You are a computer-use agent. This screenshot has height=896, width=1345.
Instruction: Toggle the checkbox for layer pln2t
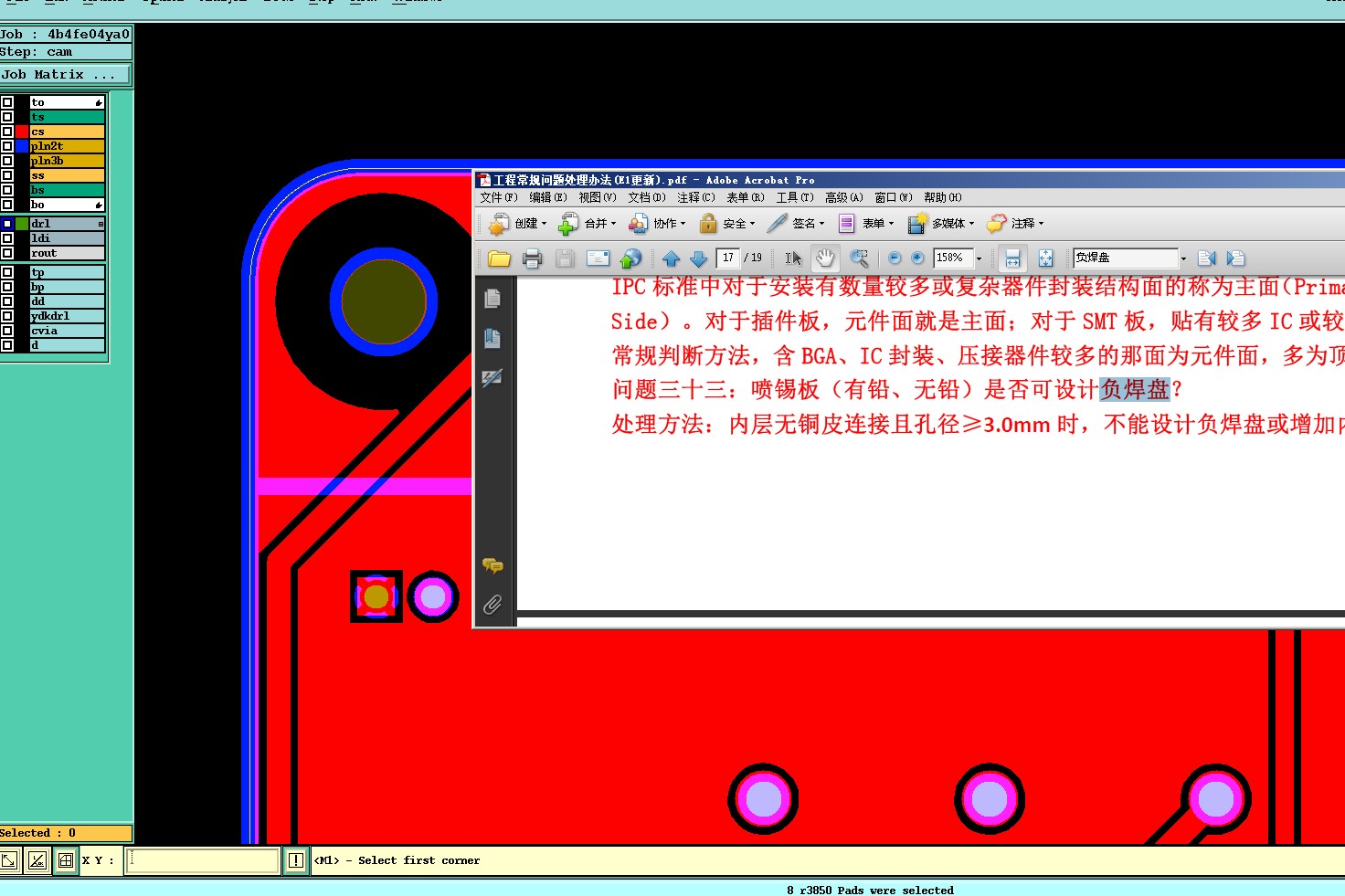pyautogui.click(x=7, y=146)
